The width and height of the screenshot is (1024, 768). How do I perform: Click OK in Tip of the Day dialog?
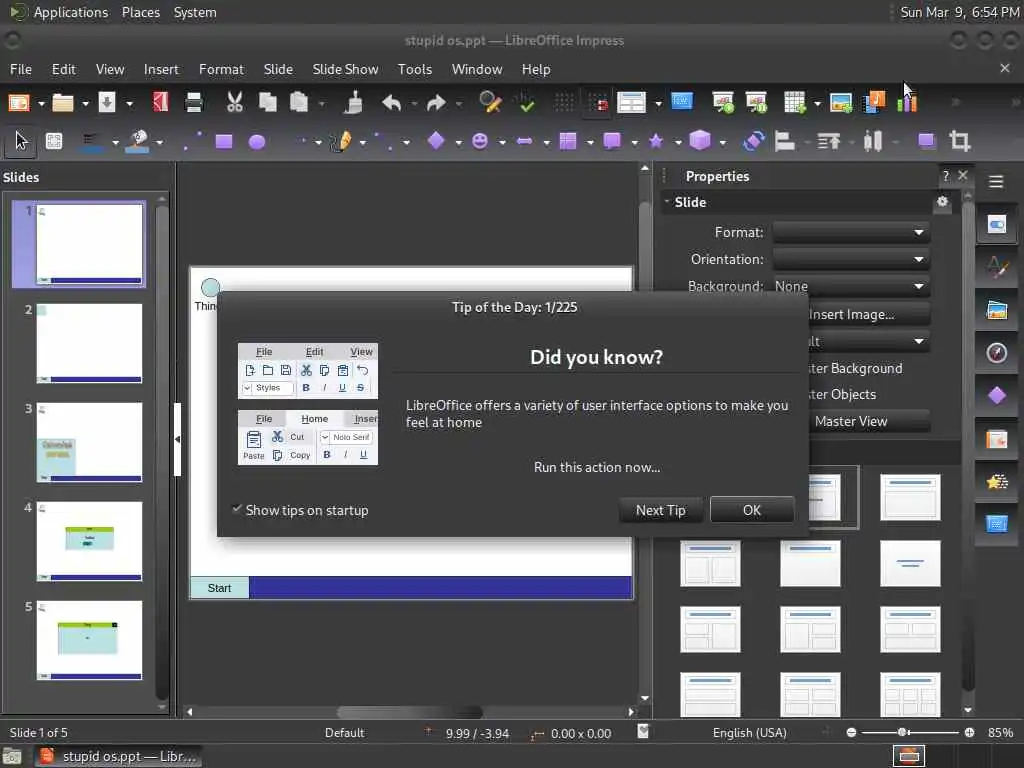click(752, 510)
